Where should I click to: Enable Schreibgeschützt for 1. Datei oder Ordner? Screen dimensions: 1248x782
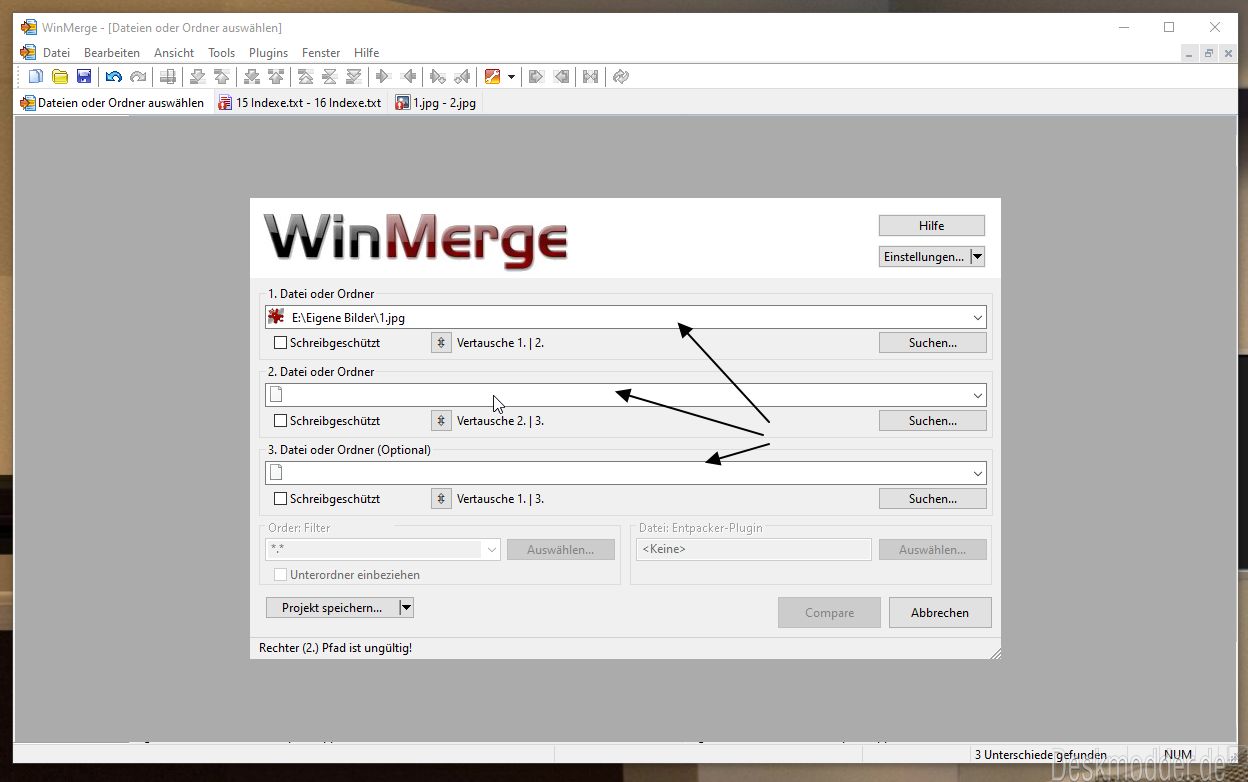(x=281, y=343)
